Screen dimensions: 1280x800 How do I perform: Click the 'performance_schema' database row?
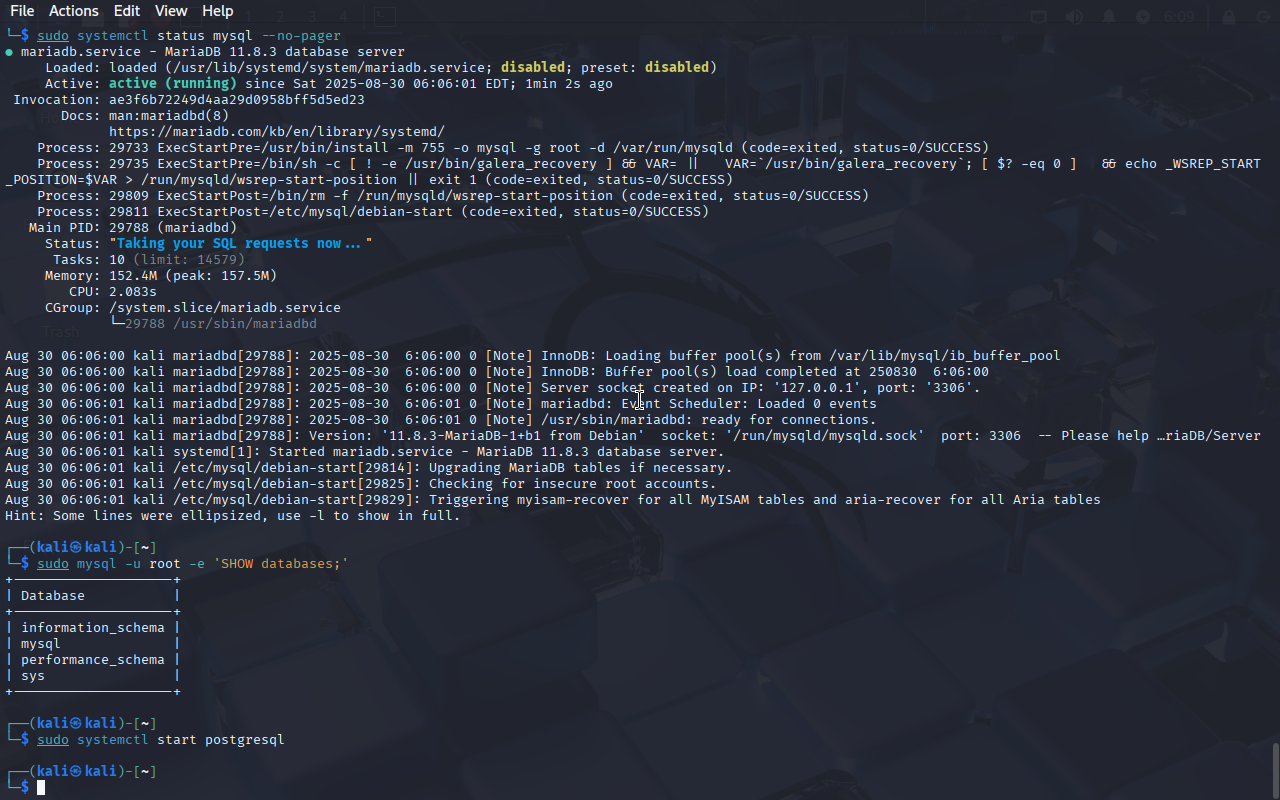(93, 659)
